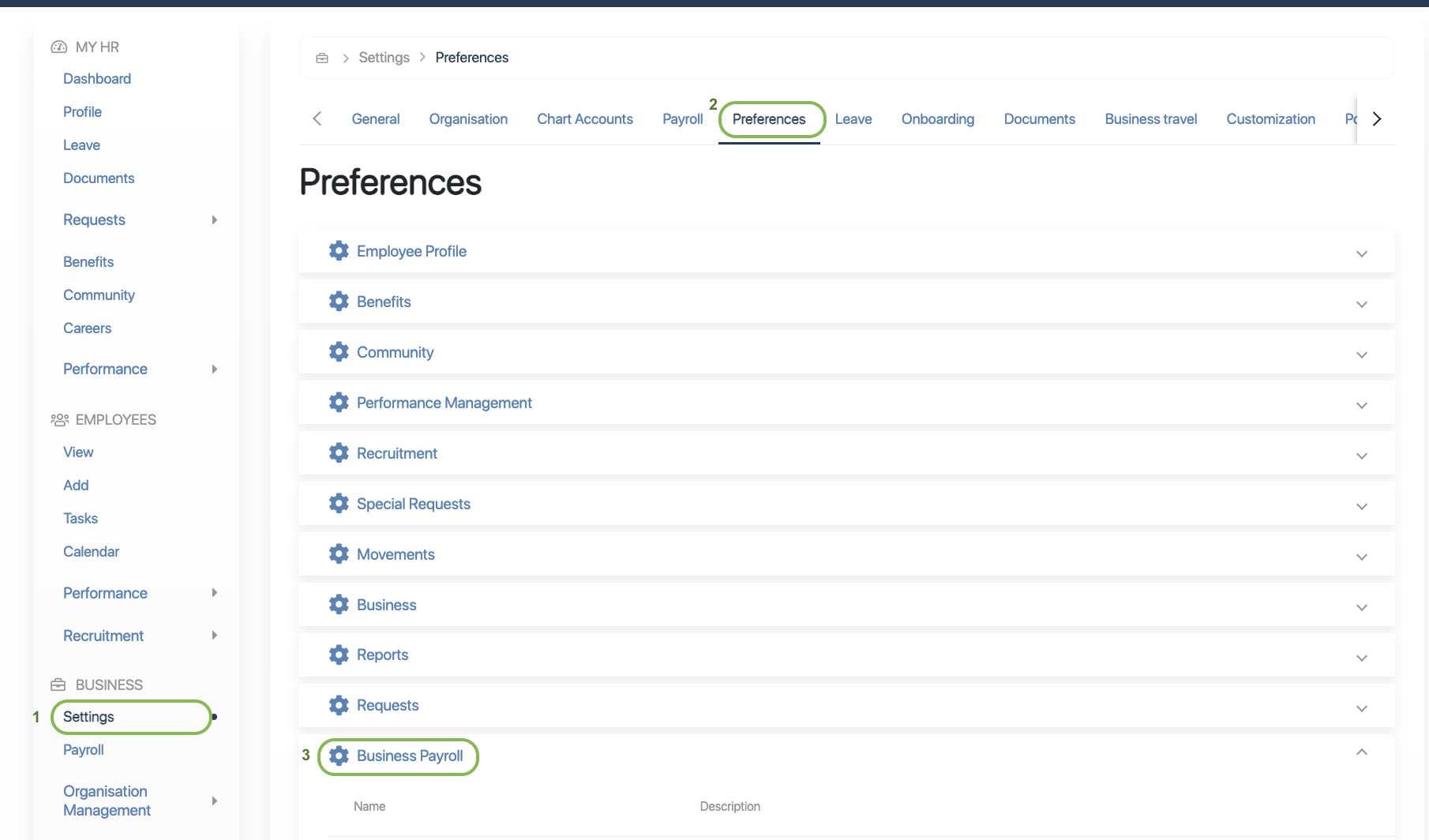
Task: Expand the Benefits preferences section chevron
Action: [x=1361, y=304]
